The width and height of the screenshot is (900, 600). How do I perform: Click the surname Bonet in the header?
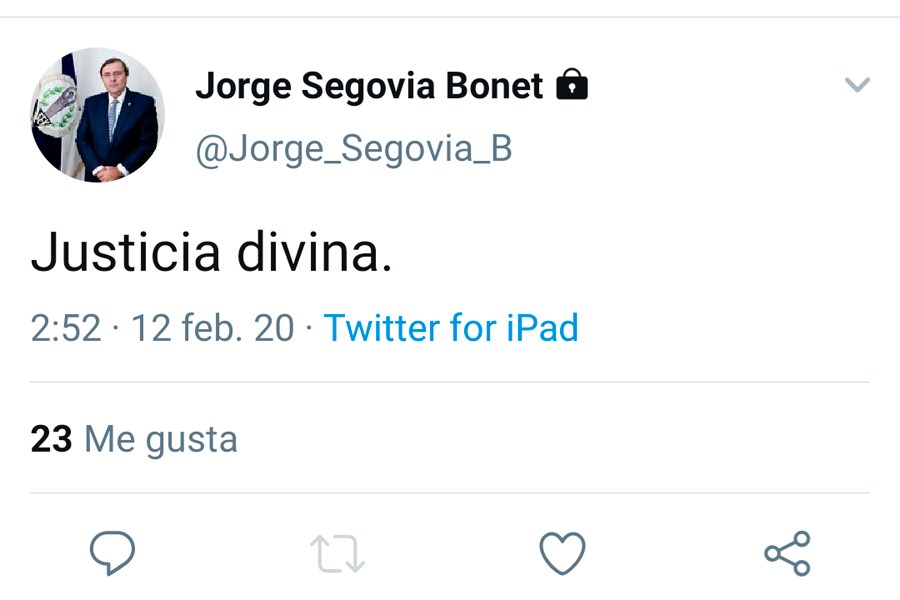494,87
